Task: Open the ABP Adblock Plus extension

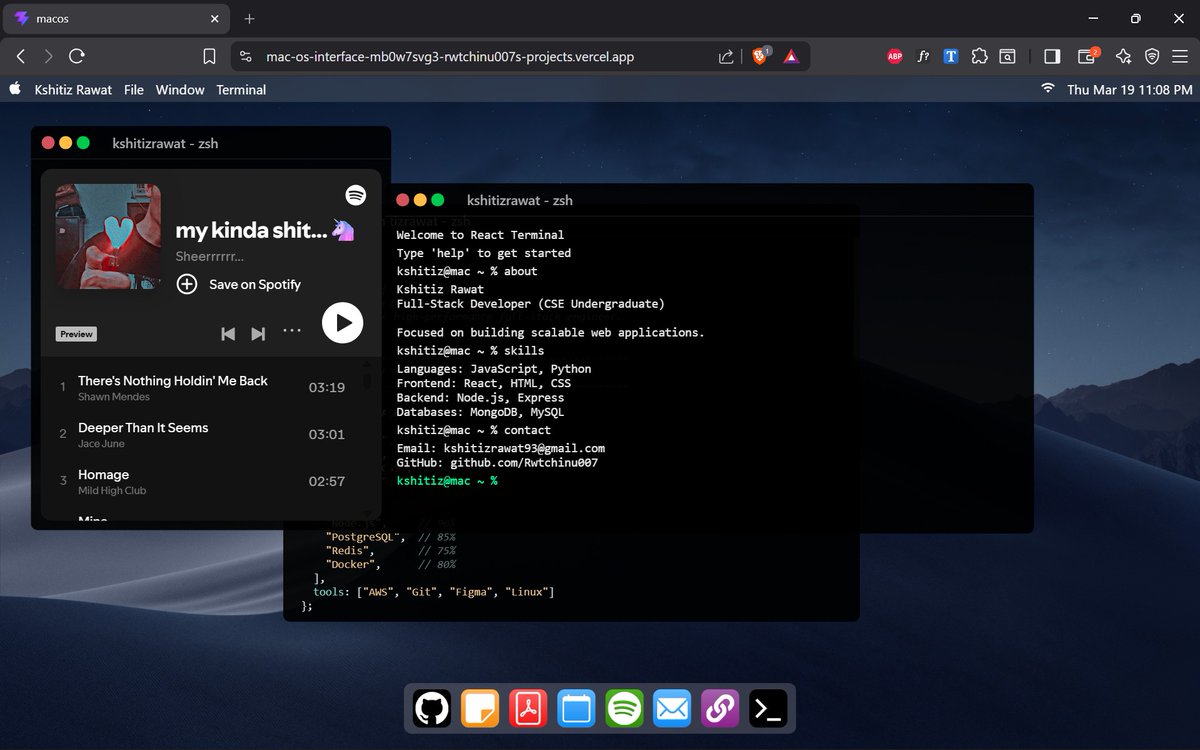Action: (x=895, y=57)
